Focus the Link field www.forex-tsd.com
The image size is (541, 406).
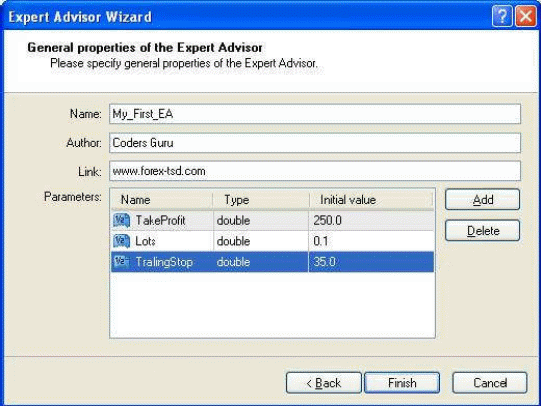pos(315,171)
